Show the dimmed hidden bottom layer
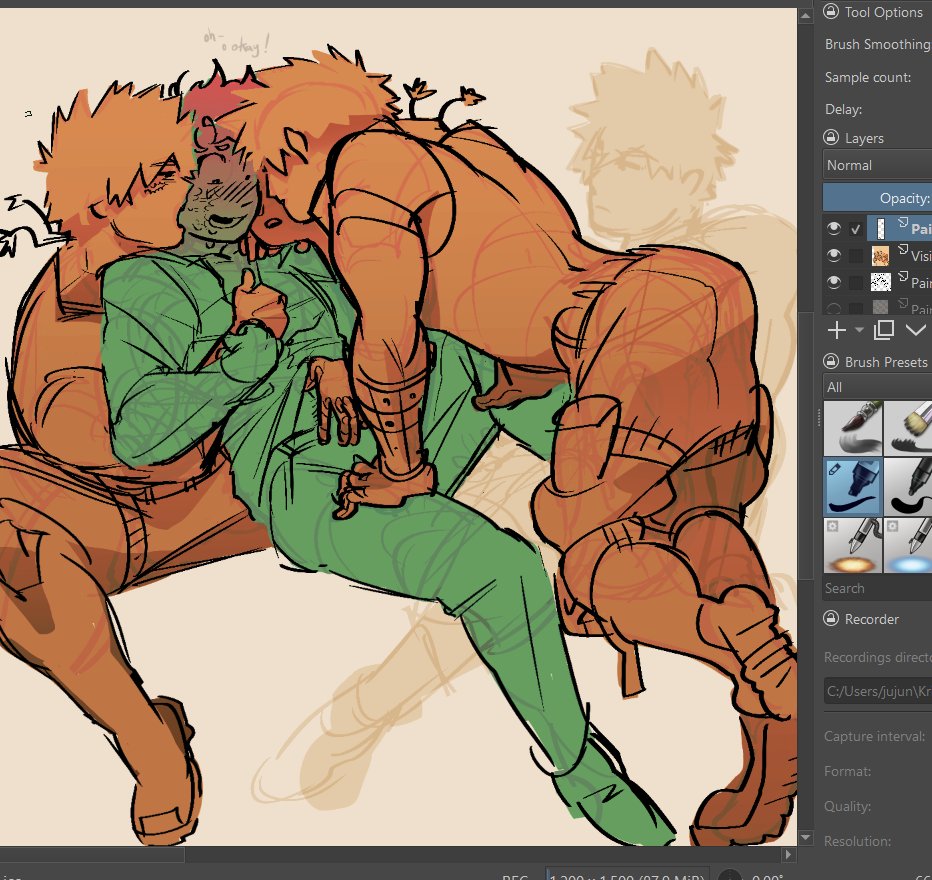 (834, 308)
